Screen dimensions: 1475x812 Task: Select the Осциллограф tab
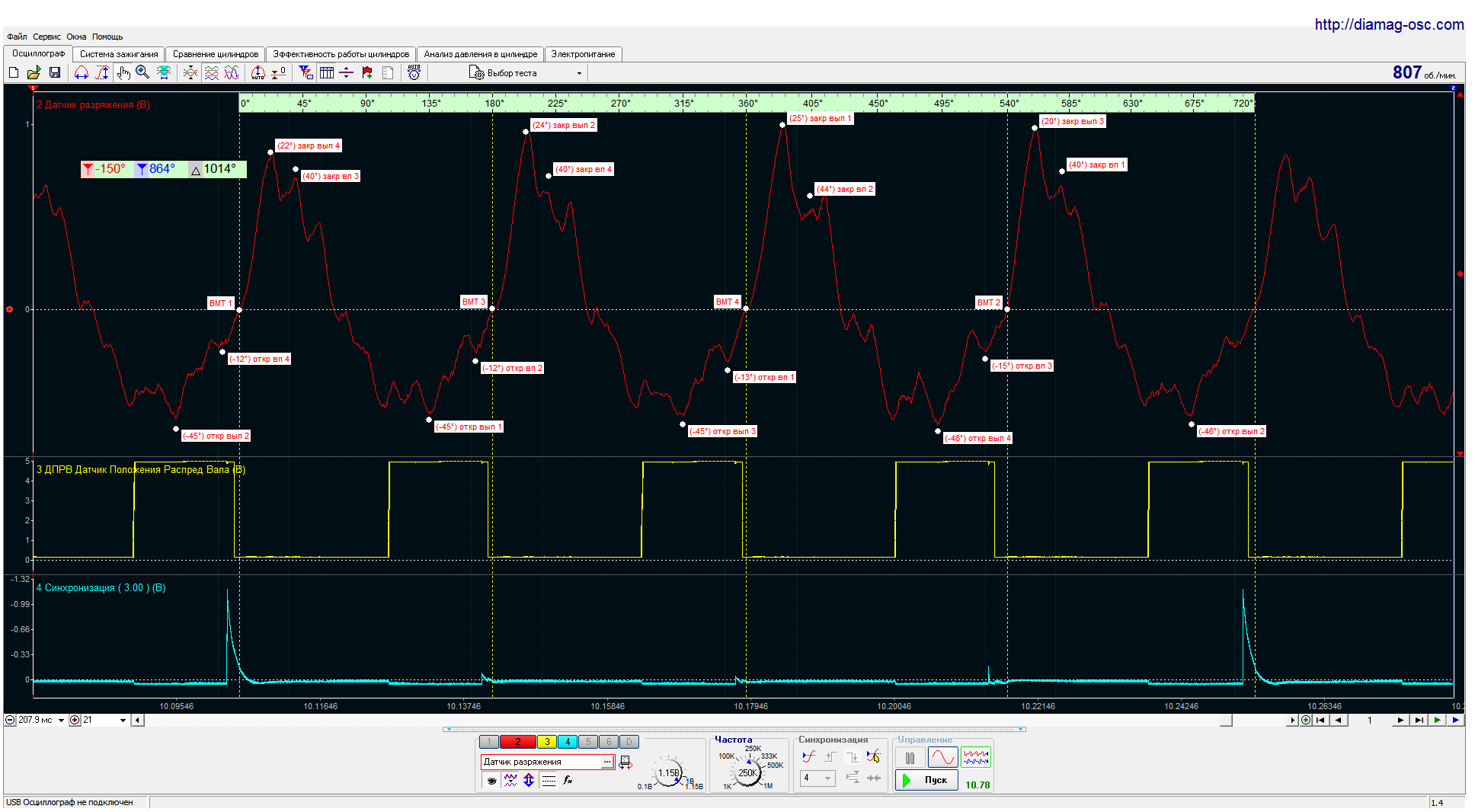[38, 53]
